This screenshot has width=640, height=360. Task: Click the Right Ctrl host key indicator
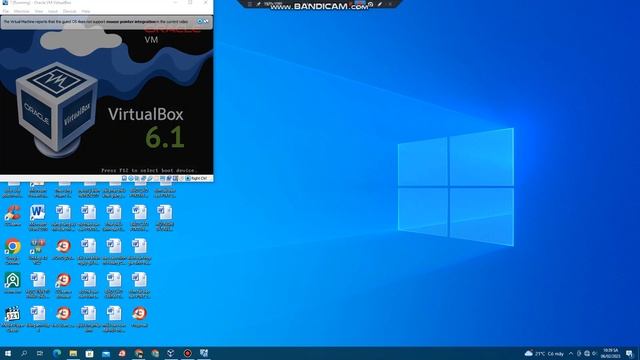pos(199,178)
